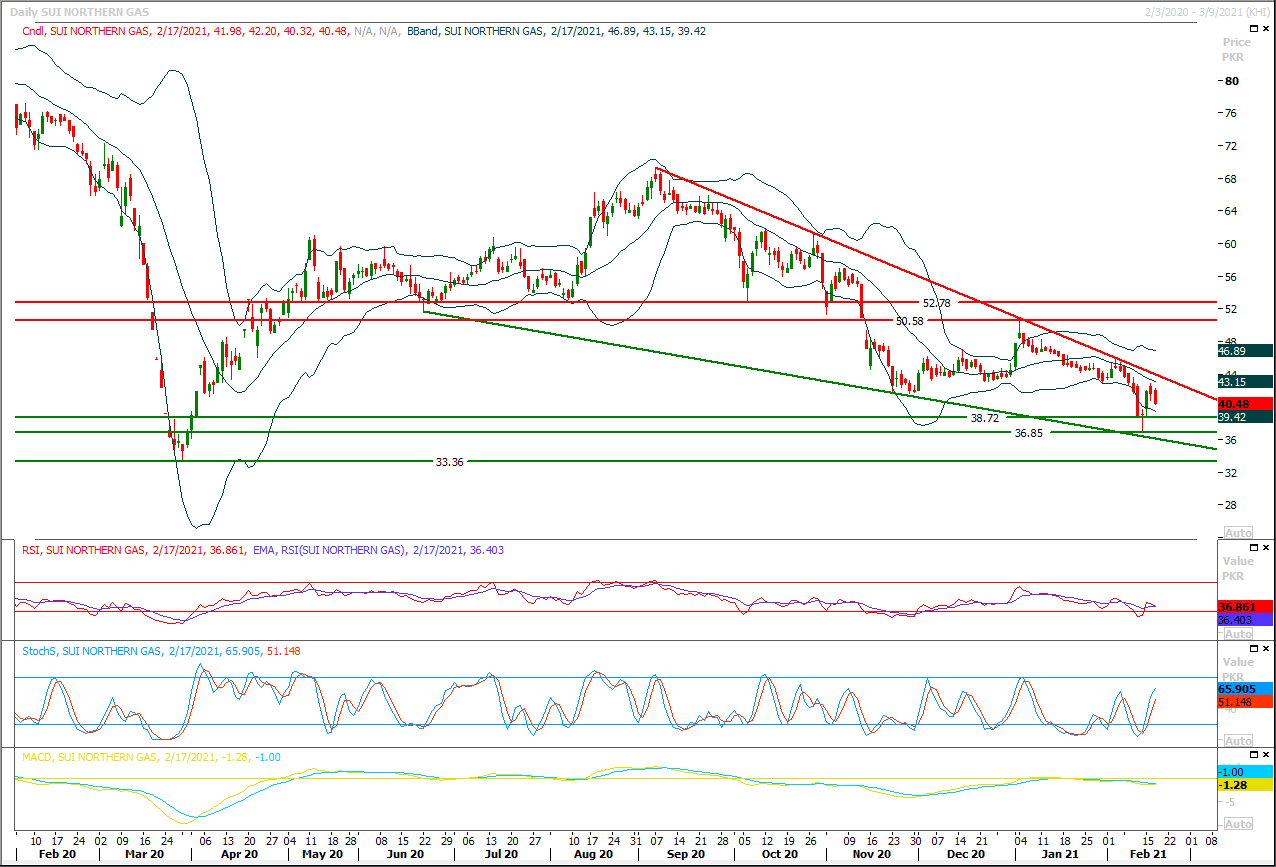Maximize the RSI indicator panel
Screen dimensions: 1276x867
click(x=1254, y=548)
